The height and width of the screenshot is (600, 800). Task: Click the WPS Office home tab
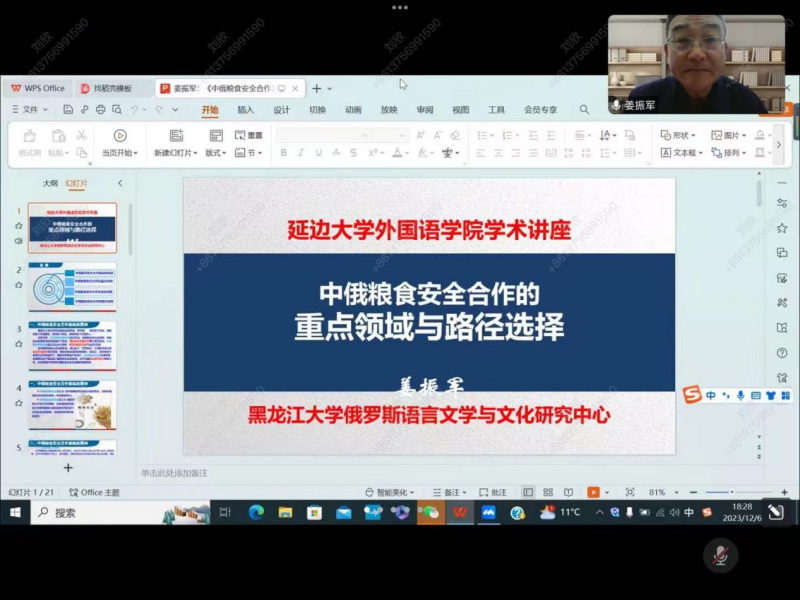click(x=38, y=88)
